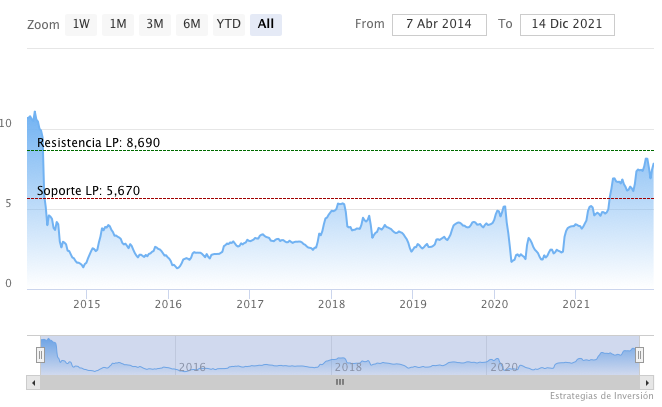Click the From date field

click(x=439, y=24)
